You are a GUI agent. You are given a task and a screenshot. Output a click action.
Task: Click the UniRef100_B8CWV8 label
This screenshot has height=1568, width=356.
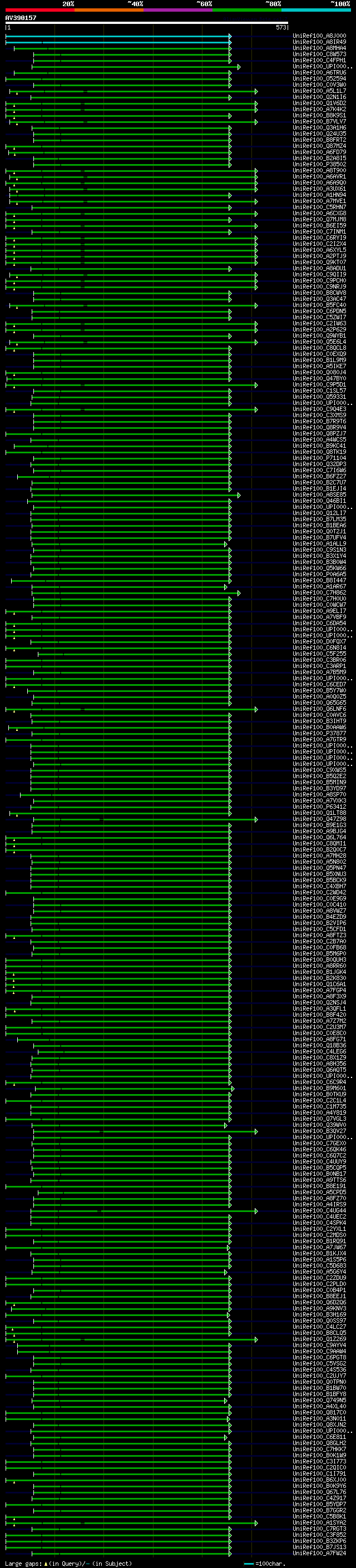tap(319, 293)
